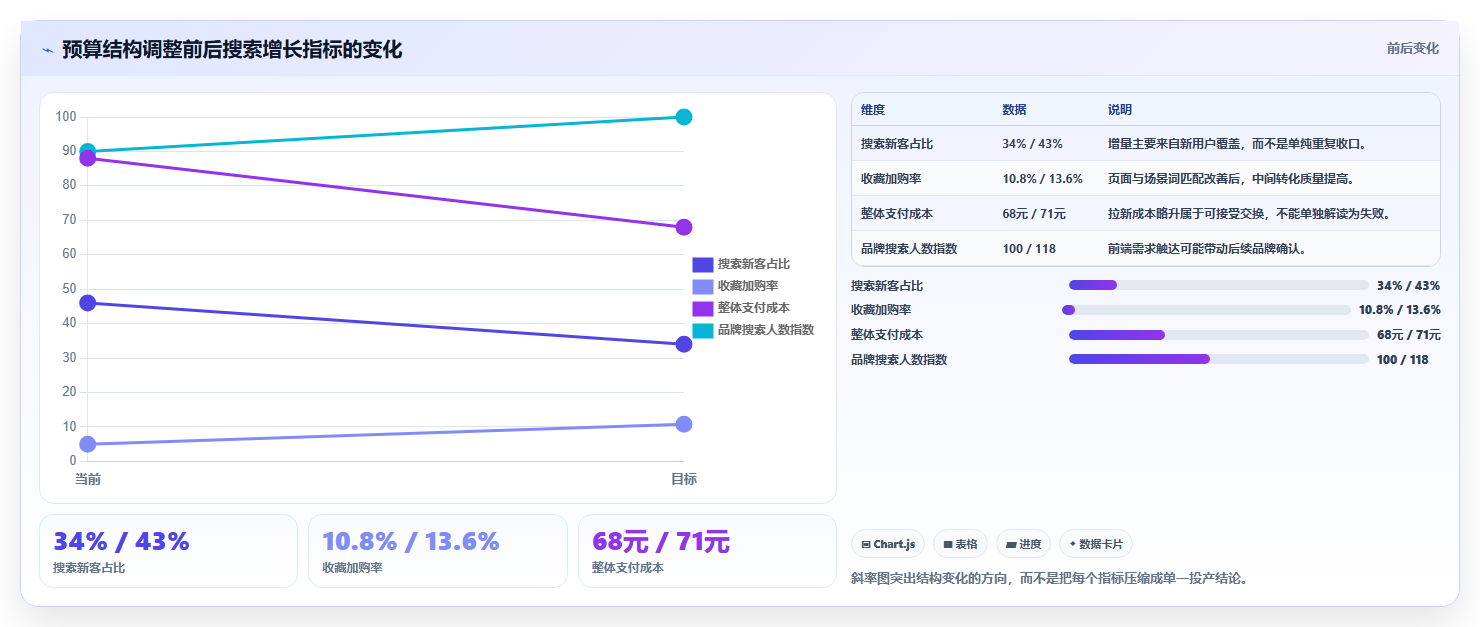Toggle 收藏加购率 legend color box
This screenshot has width=1480, height=627.
tap(703, 286)
